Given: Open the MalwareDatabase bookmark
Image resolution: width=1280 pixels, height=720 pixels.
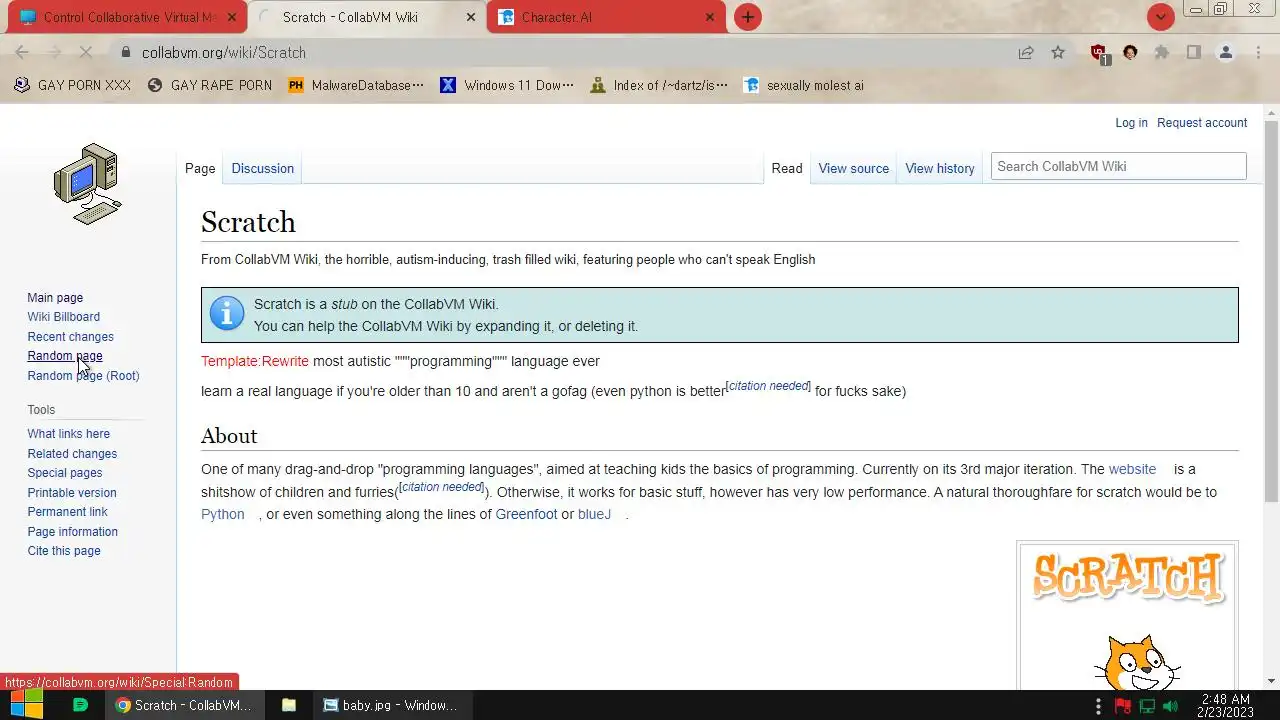Looking at the screenshot, I should (356, 85).
